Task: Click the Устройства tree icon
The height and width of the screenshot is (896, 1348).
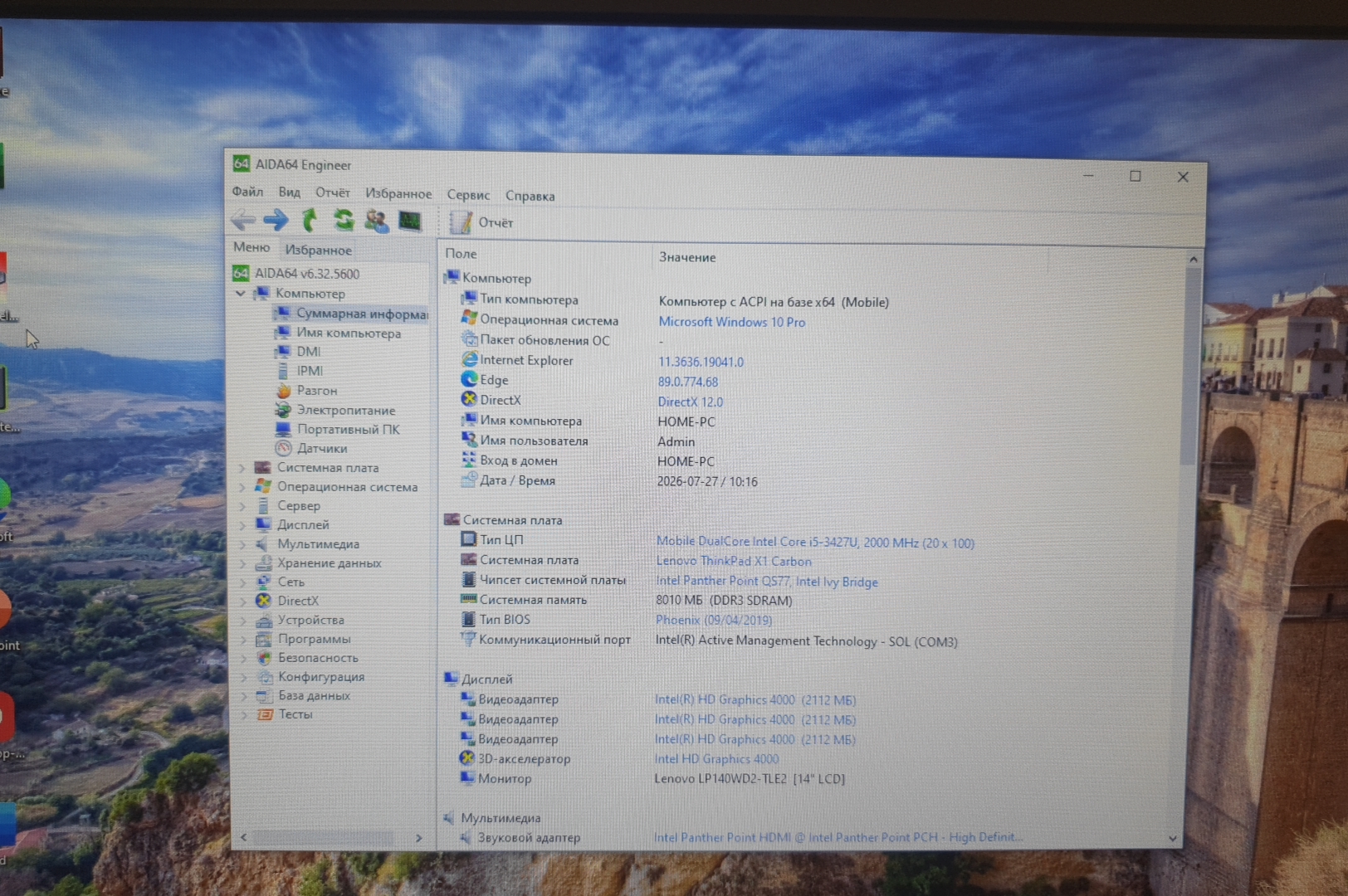Action: coord(264,620)
